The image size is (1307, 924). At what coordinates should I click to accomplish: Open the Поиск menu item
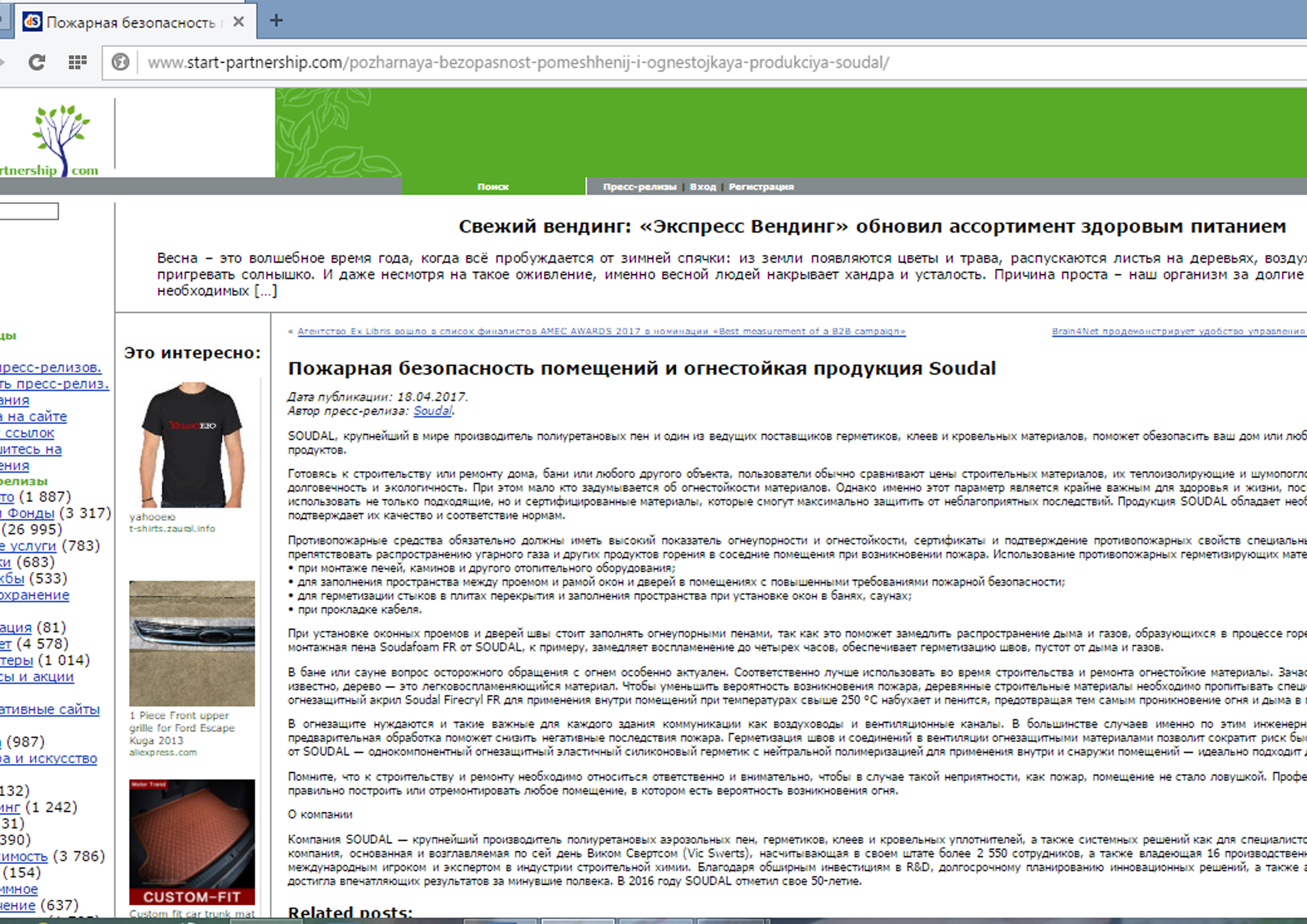[493, 187]
